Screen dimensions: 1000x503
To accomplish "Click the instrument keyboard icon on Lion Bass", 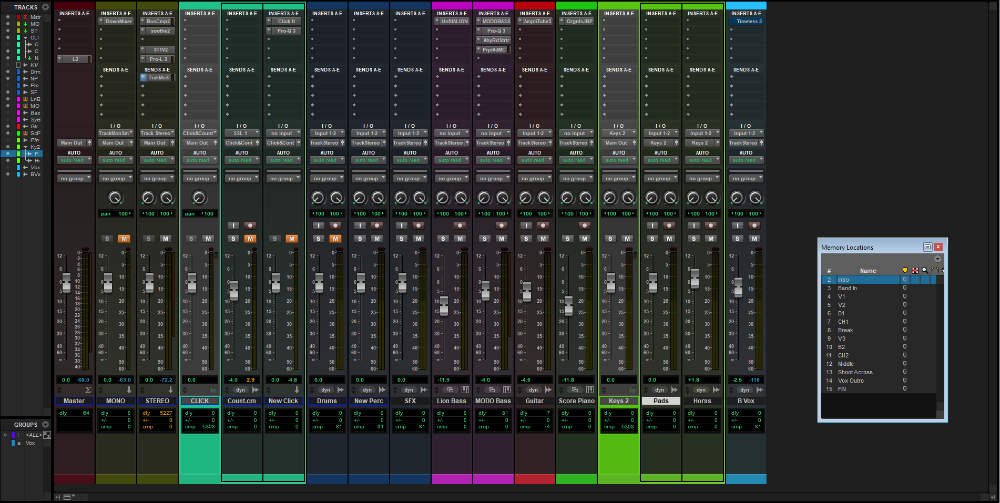I will 466,390.
